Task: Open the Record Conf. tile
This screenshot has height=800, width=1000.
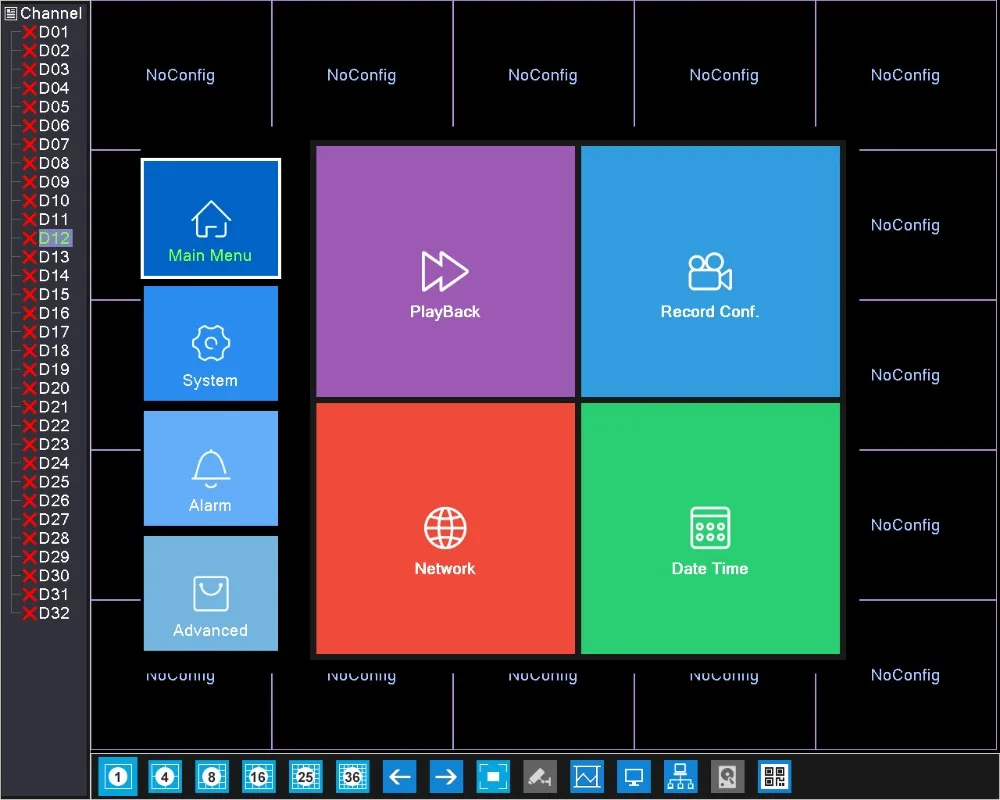Action: 710,271
